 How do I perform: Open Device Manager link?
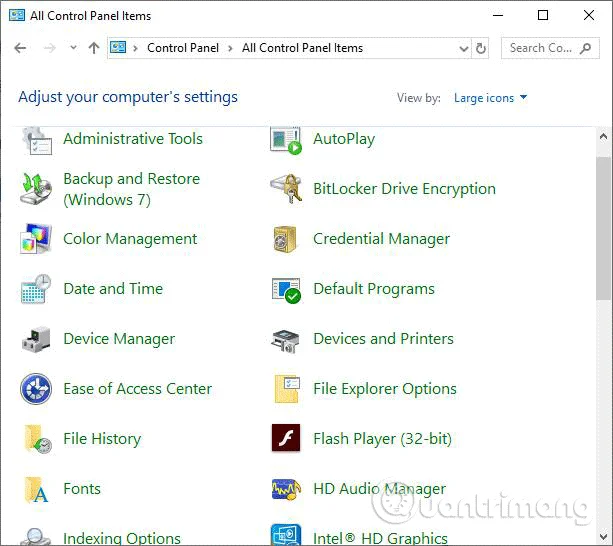pyautogui.click(x=119, y=339)
